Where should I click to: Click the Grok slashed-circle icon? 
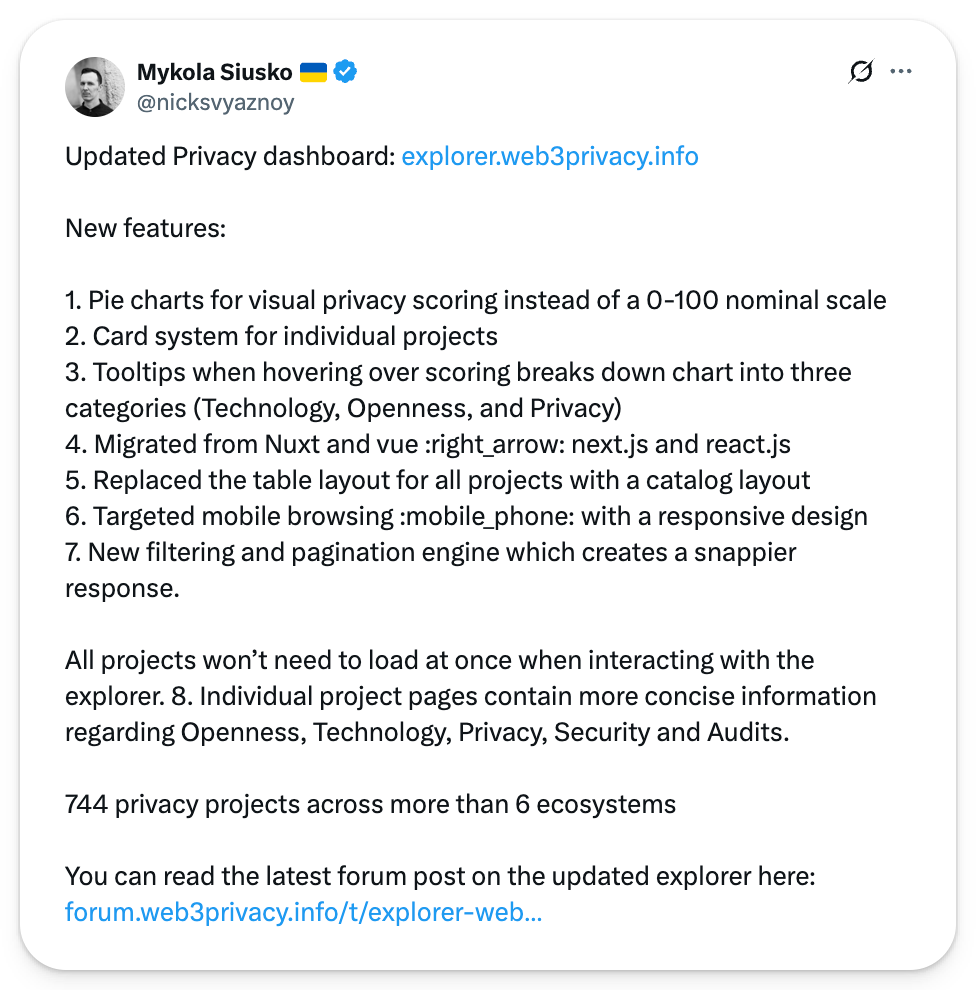pos(860,72)
